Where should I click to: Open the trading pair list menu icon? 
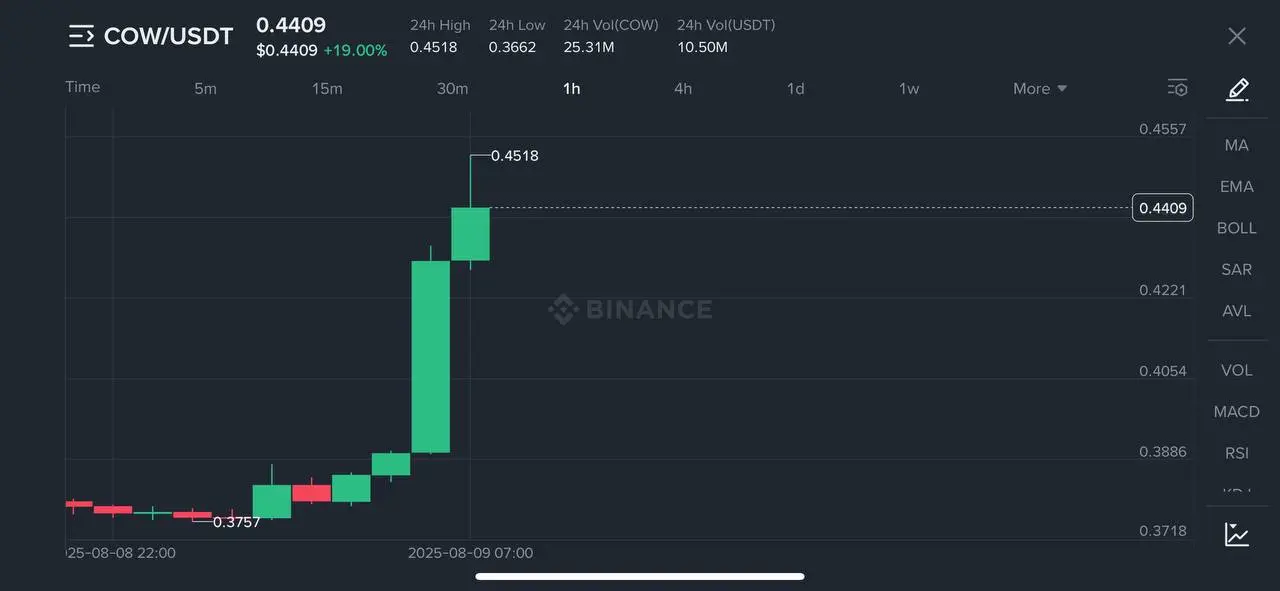coord(81,37)
